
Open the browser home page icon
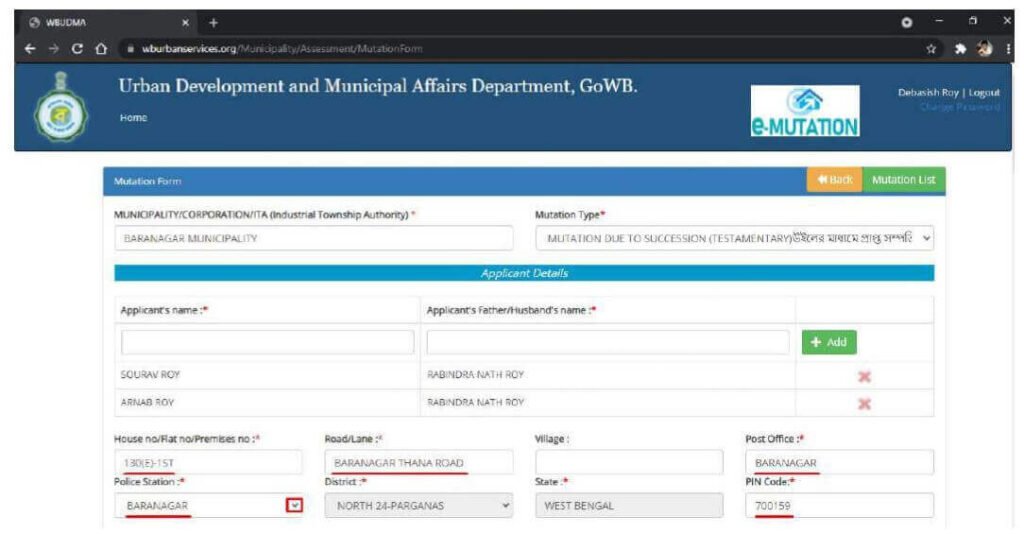[101, 48]
